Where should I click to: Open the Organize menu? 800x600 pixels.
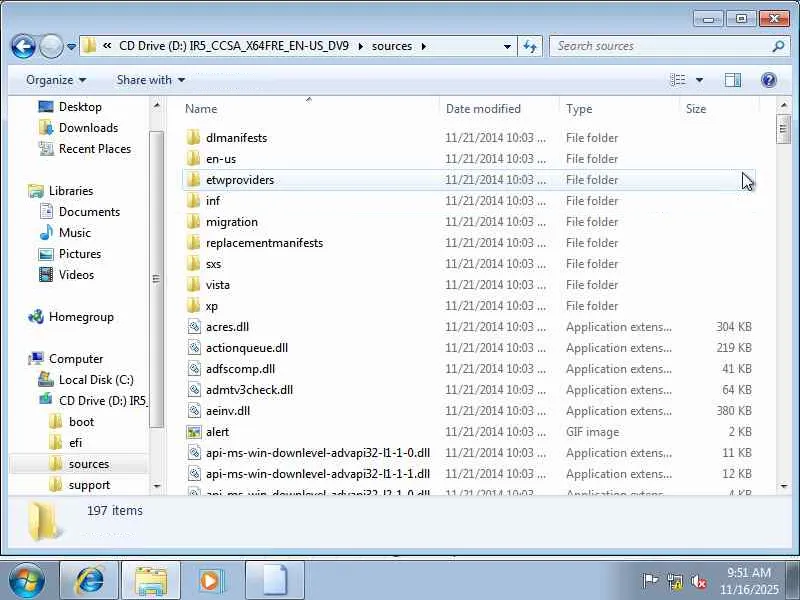click(56, 80)
